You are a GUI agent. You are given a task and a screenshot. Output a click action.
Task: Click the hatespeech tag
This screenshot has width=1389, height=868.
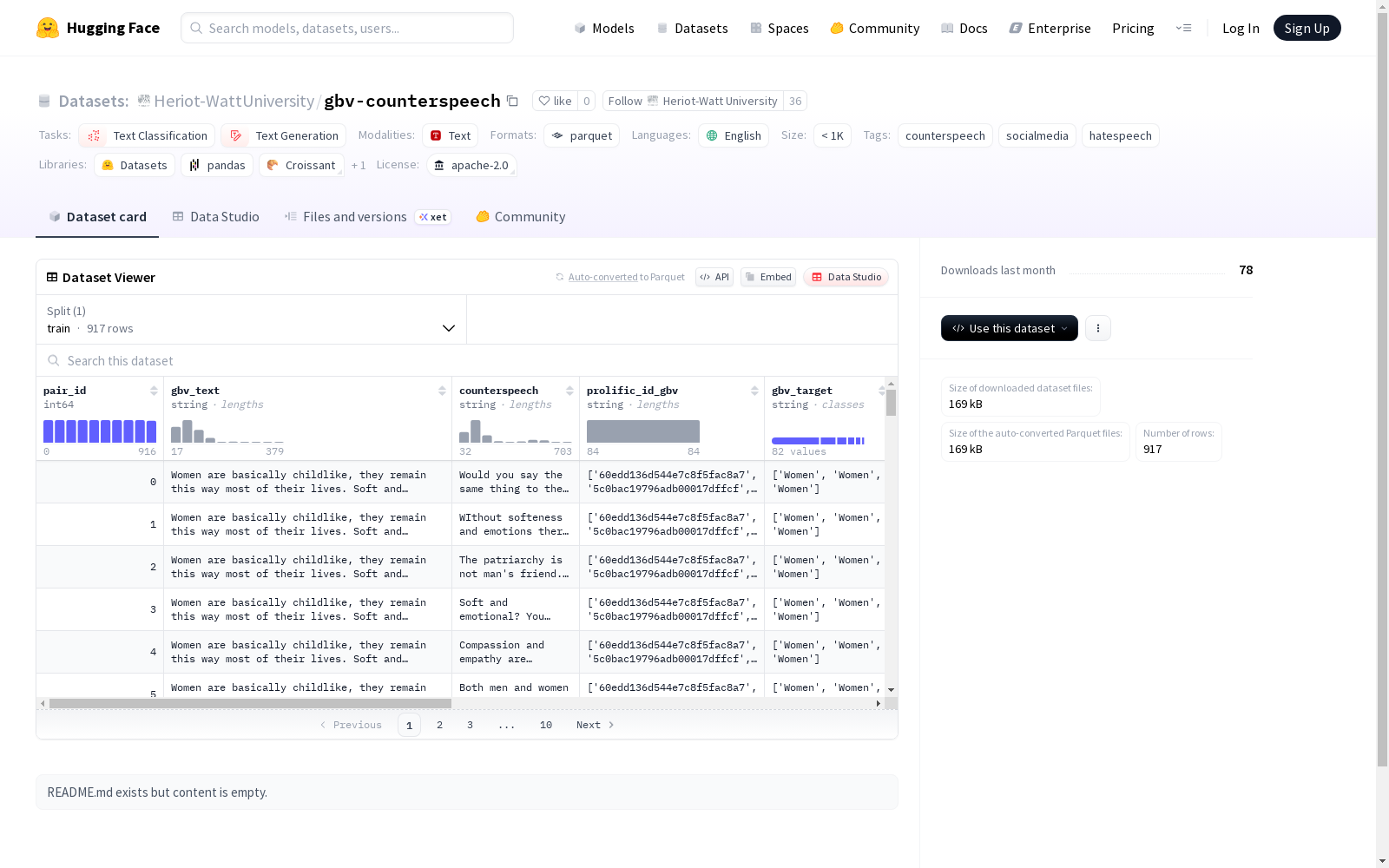(x=1121, y=135)
